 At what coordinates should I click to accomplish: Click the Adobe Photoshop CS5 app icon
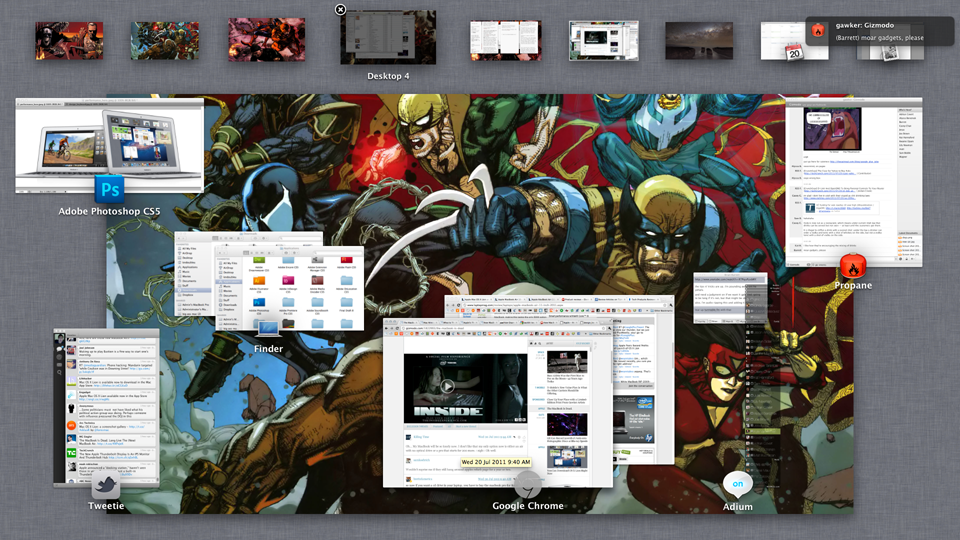point(109,188)
